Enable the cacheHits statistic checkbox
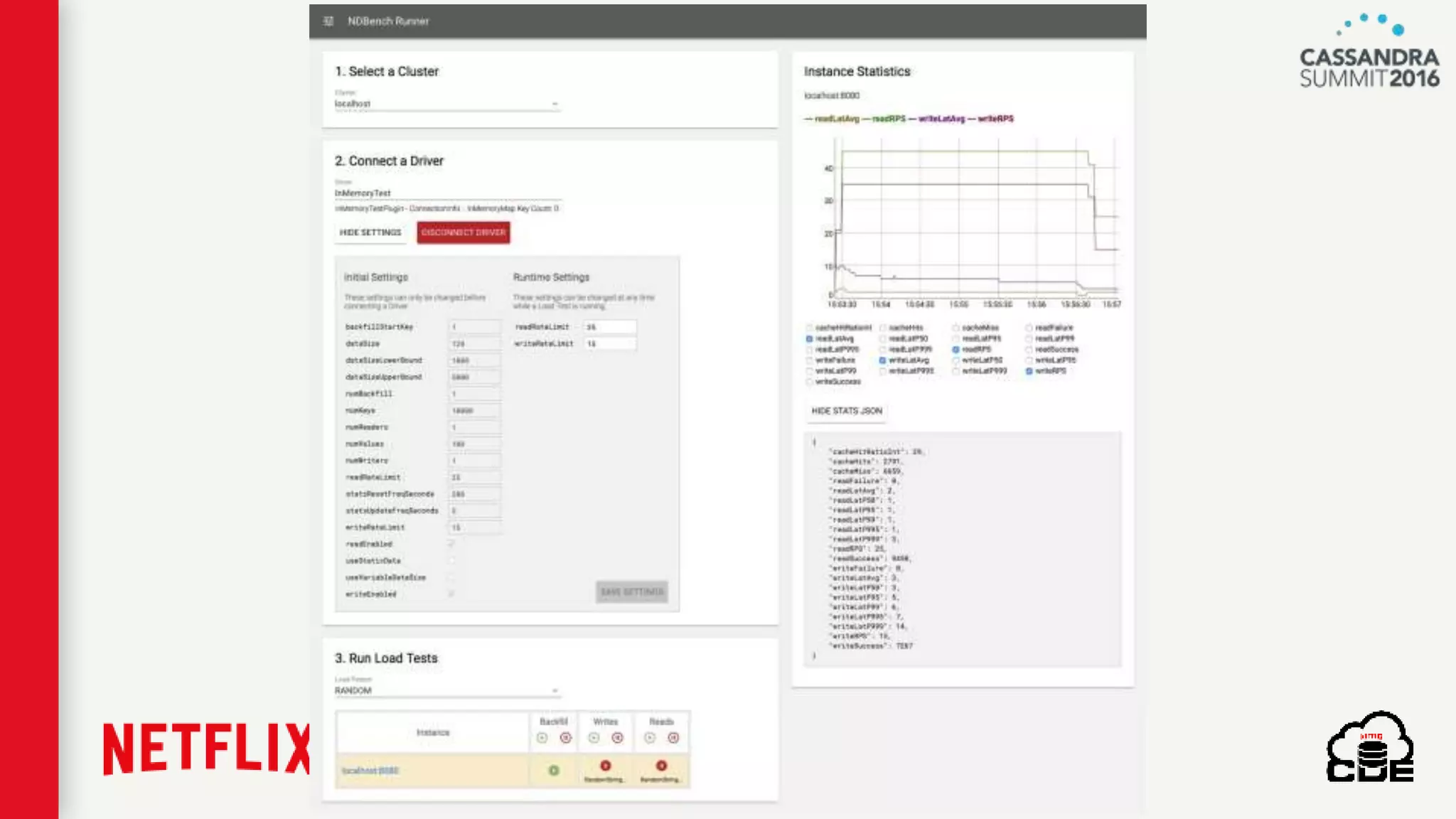 point(883,328)
